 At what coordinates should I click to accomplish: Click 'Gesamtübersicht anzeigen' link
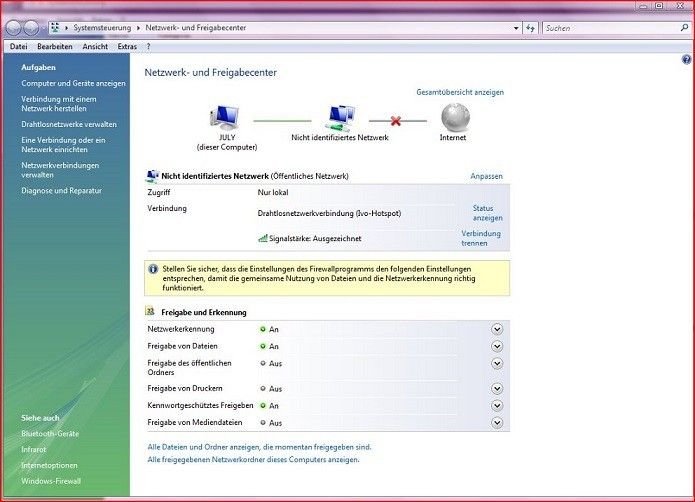click(460, 92)
